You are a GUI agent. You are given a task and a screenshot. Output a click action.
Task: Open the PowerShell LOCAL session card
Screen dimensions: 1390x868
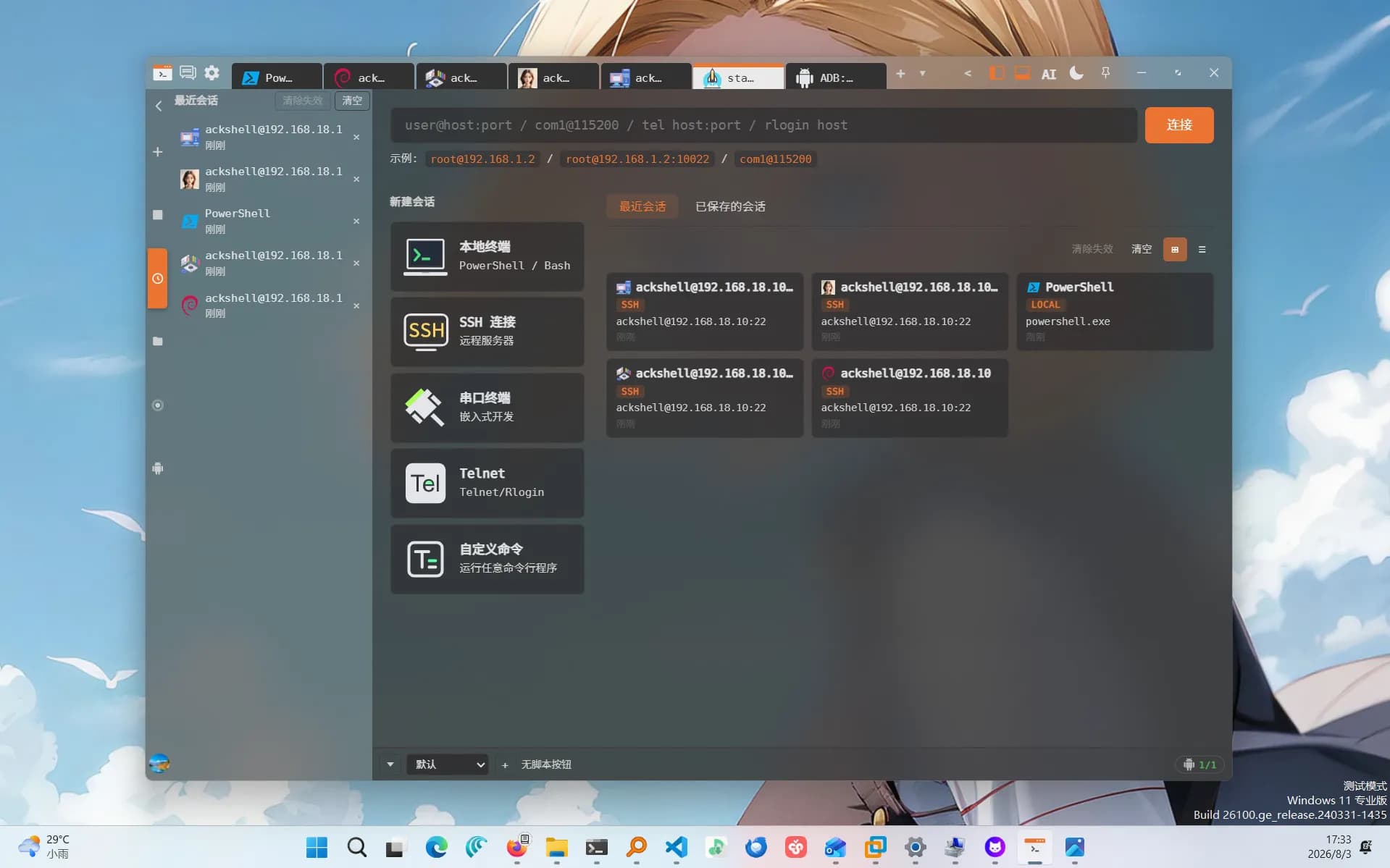click(x=1115, y=311)
